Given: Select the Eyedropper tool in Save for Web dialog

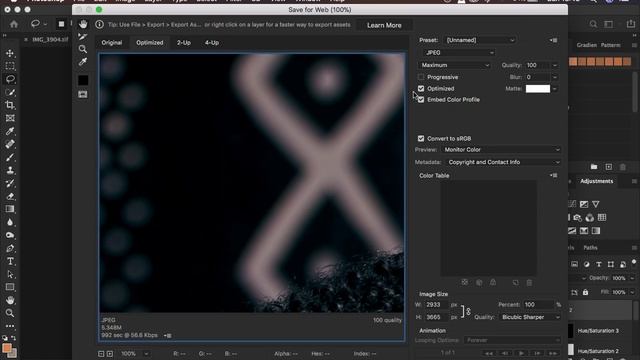Looking at the screenshot, I should click(83, 62).
